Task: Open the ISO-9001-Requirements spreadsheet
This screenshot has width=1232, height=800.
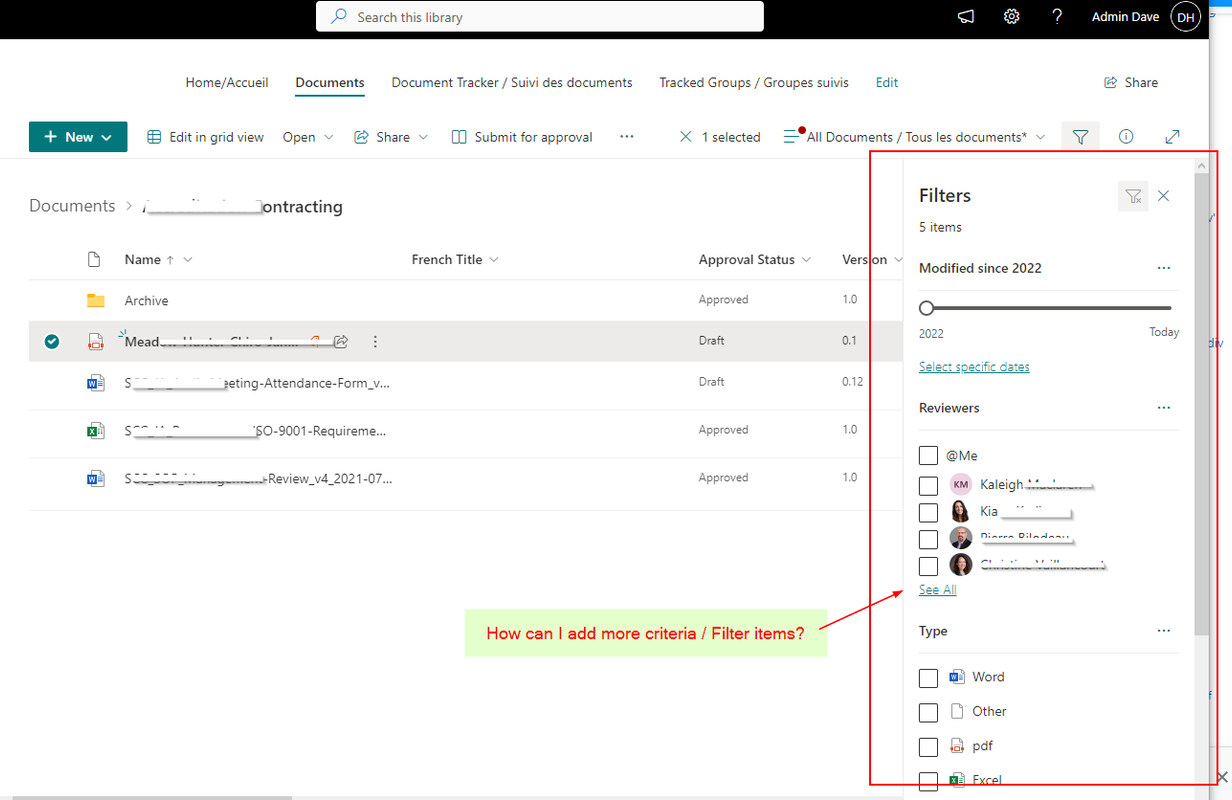Action: point(255,431)
